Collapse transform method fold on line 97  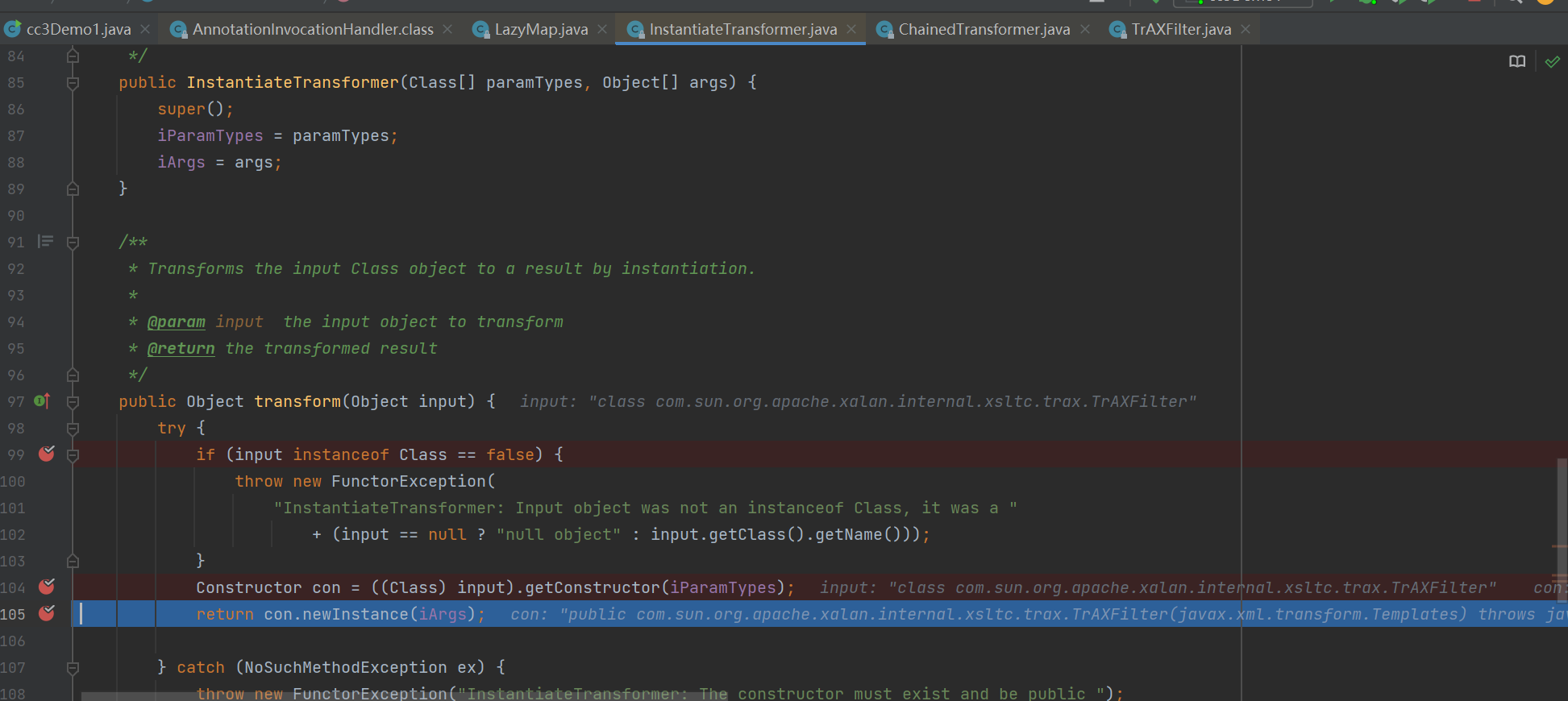[x=73, y=402]
